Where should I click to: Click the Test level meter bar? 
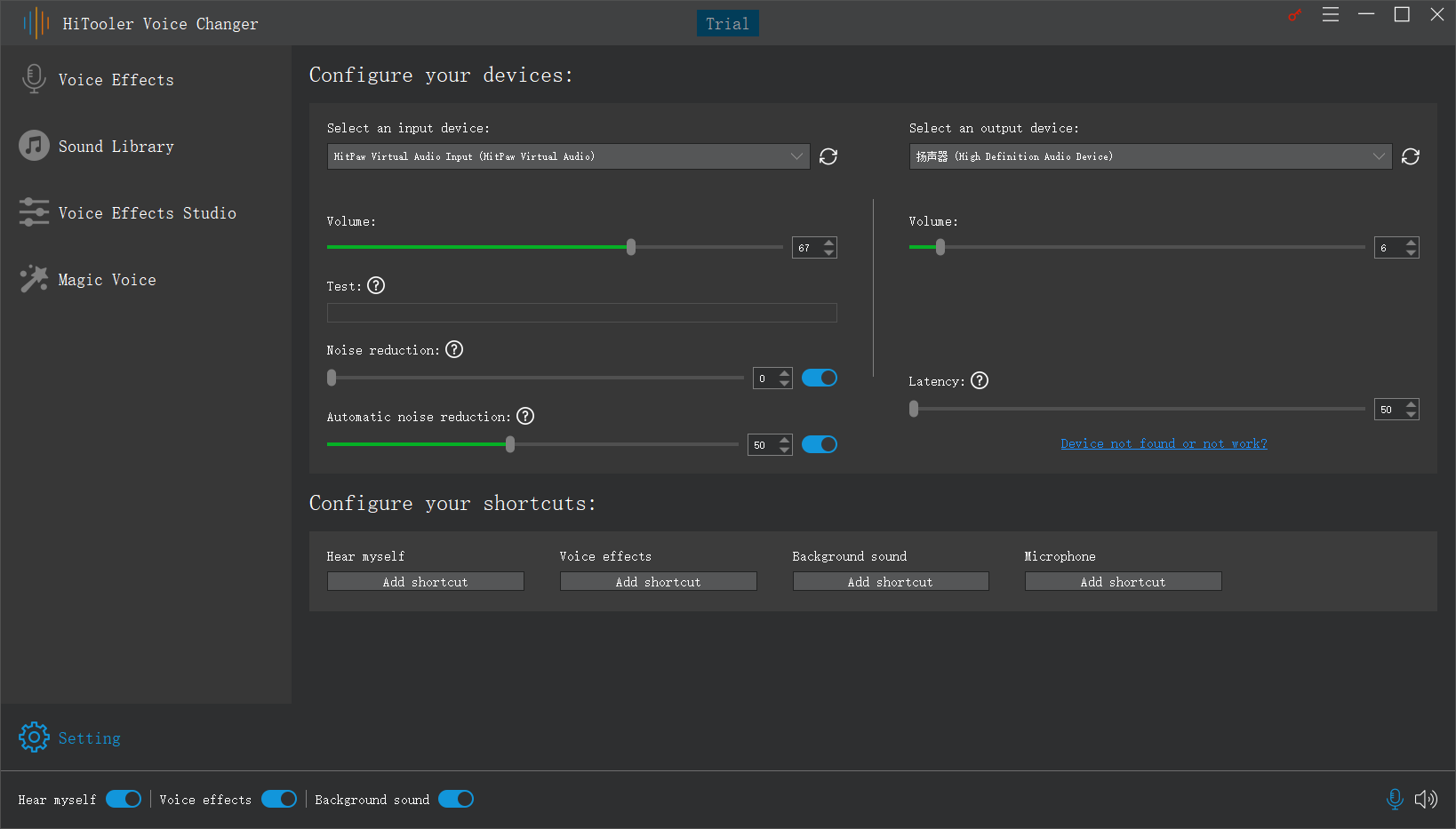click(x=582, y=313)
